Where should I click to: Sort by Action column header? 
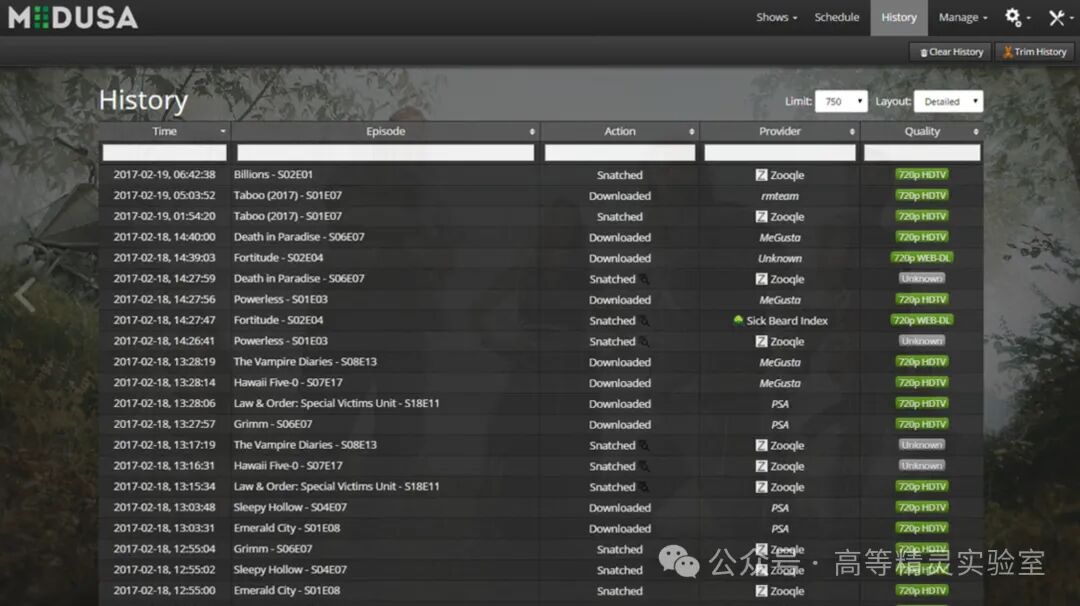click(x=620, y=131)
